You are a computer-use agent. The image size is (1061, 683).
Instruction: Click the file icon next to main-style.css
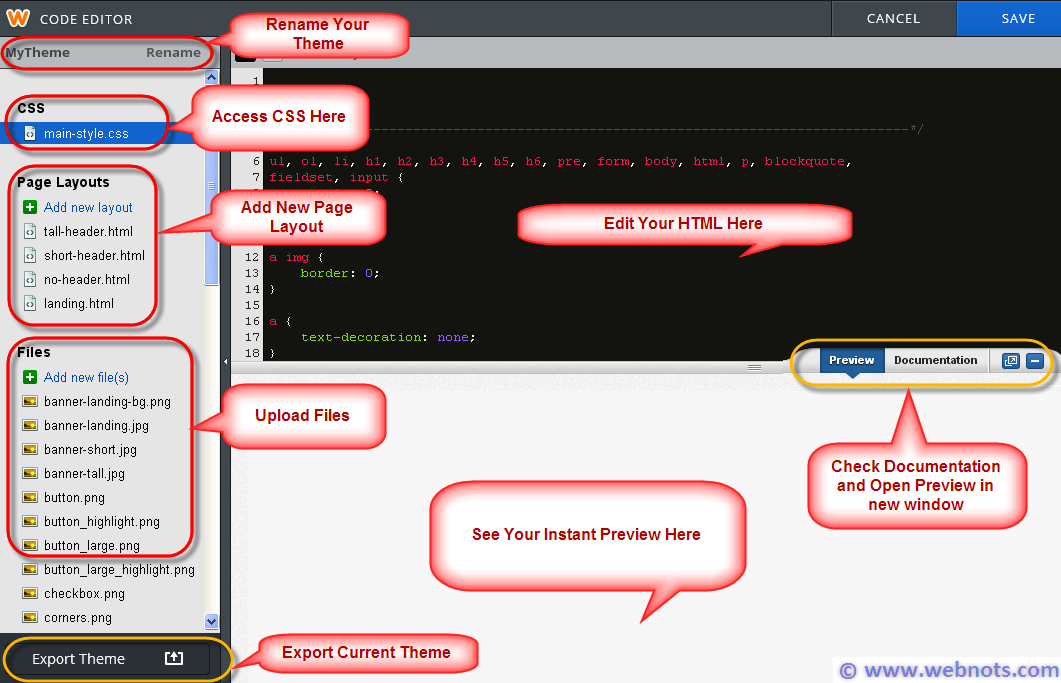click(30, 134)
